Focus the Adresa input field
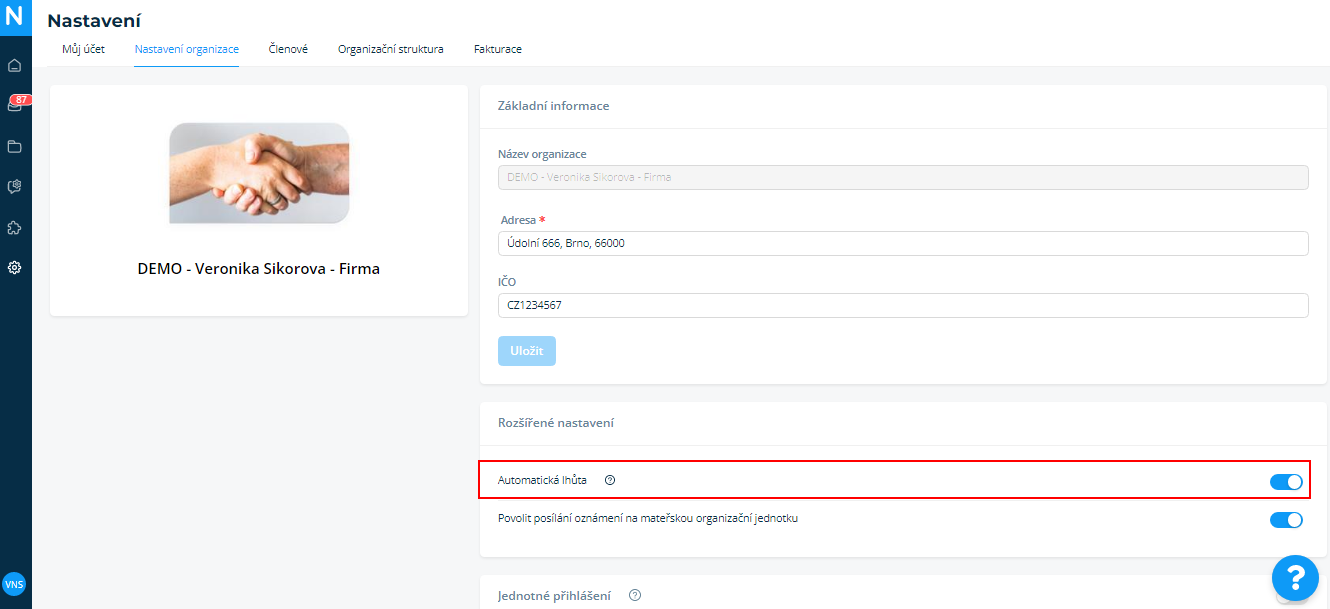Viewport: 1330px width, 609px height. pyautogui.click(x=903, y=243)
